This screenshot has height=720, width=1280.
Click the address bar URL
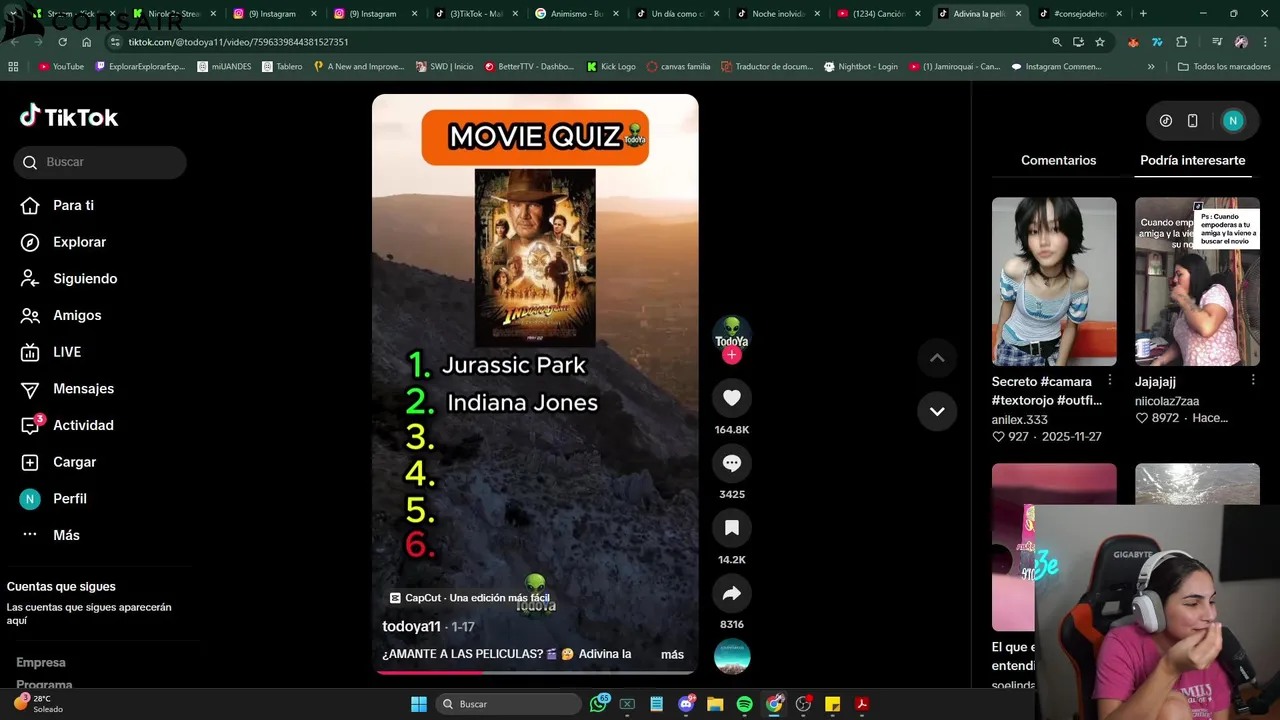click(x=238, y=42)
